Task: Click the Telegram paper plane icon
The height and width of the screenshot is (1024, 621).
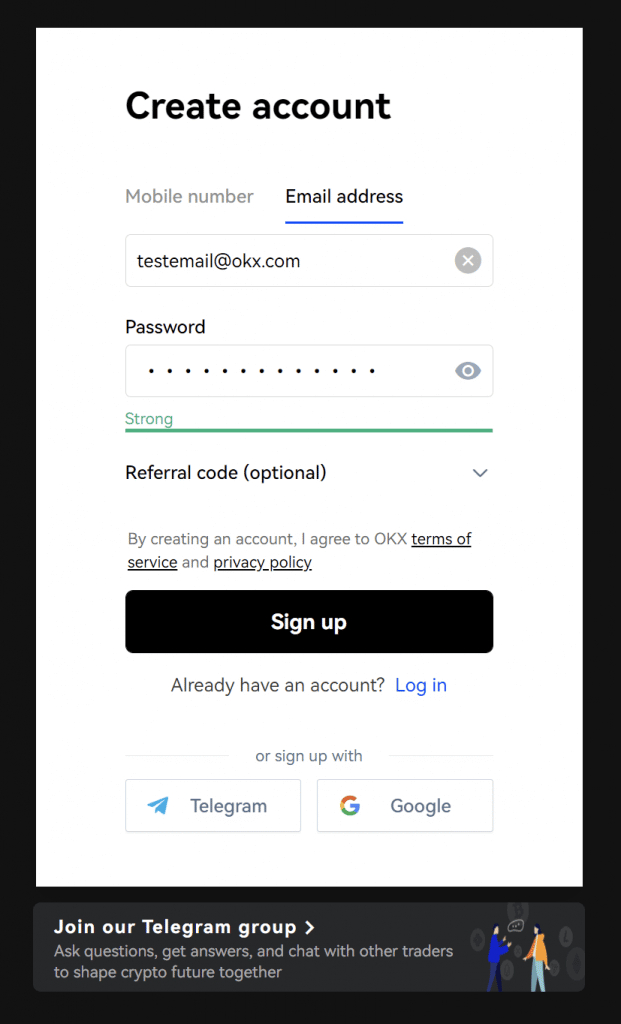Action: click(158, 805)
